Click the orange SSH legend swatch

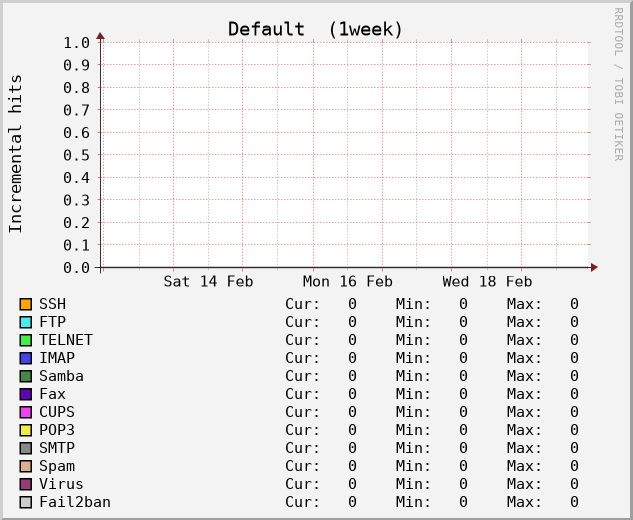[26, 304]
